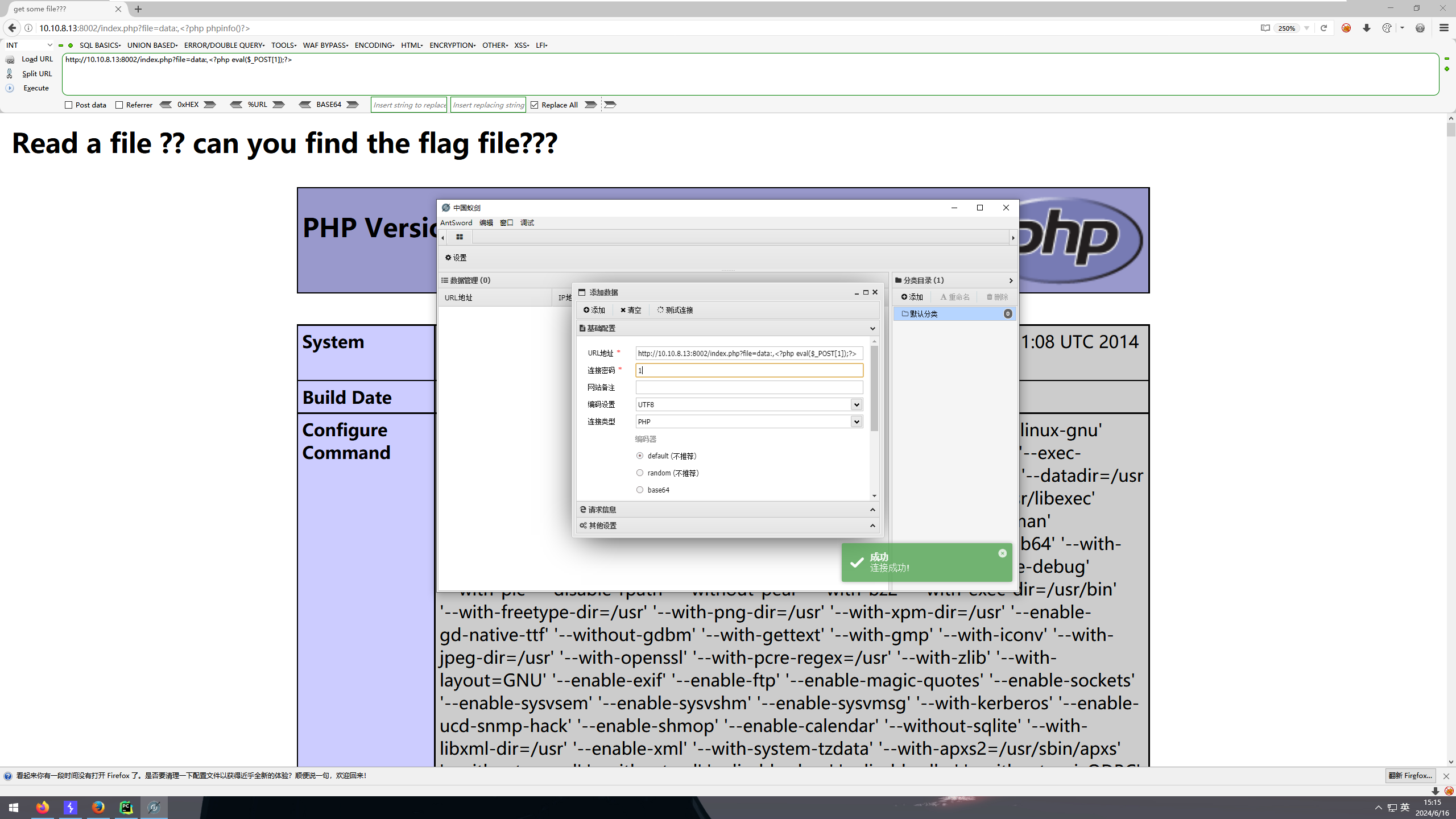Viewport: 1456px width, 819px height.
Task: Open a new Firefox tab
Action: point(138,9)
